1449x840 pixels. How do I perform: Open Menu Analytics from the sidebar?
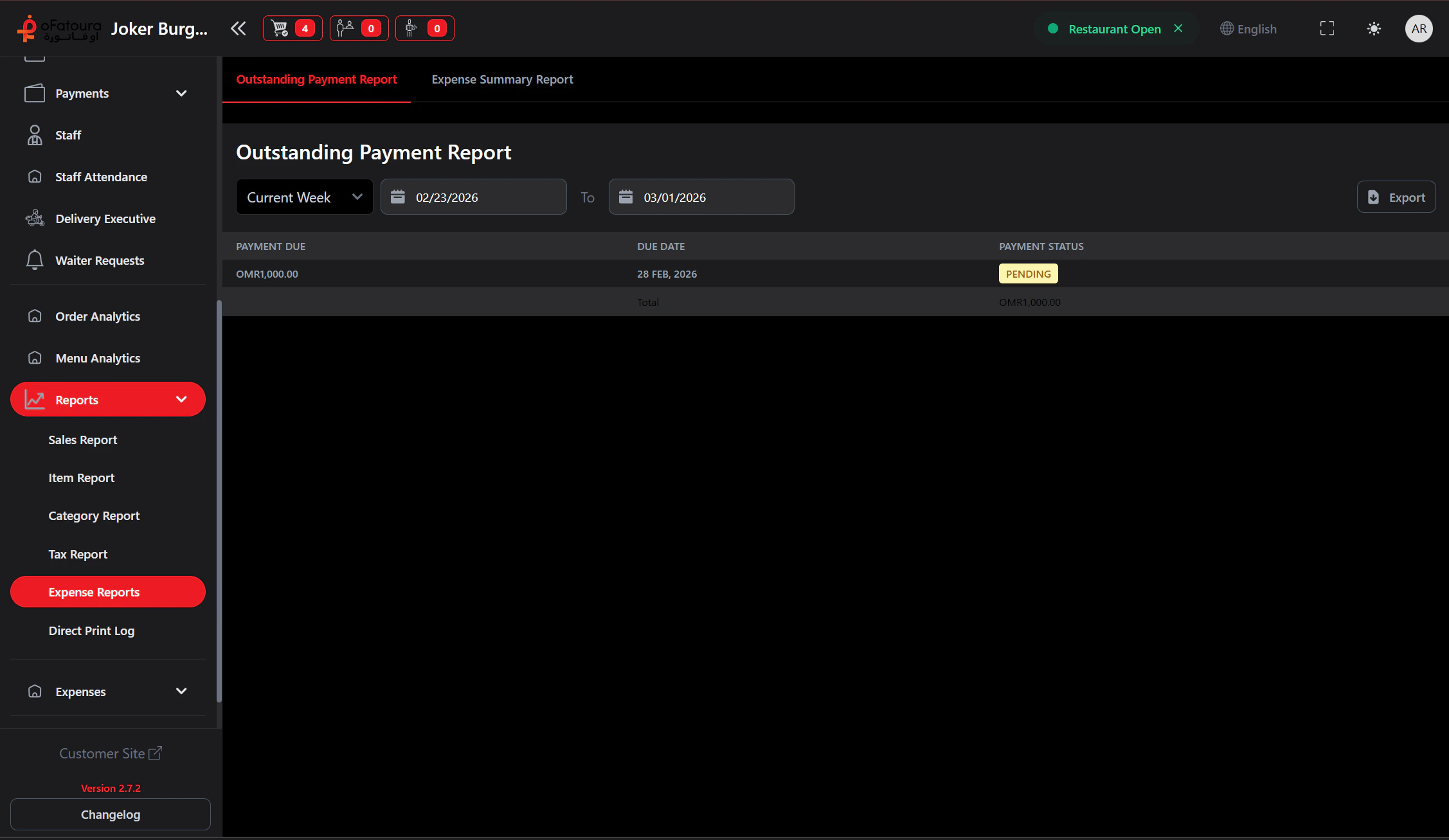pyautogui.click(x=98, y=358)
